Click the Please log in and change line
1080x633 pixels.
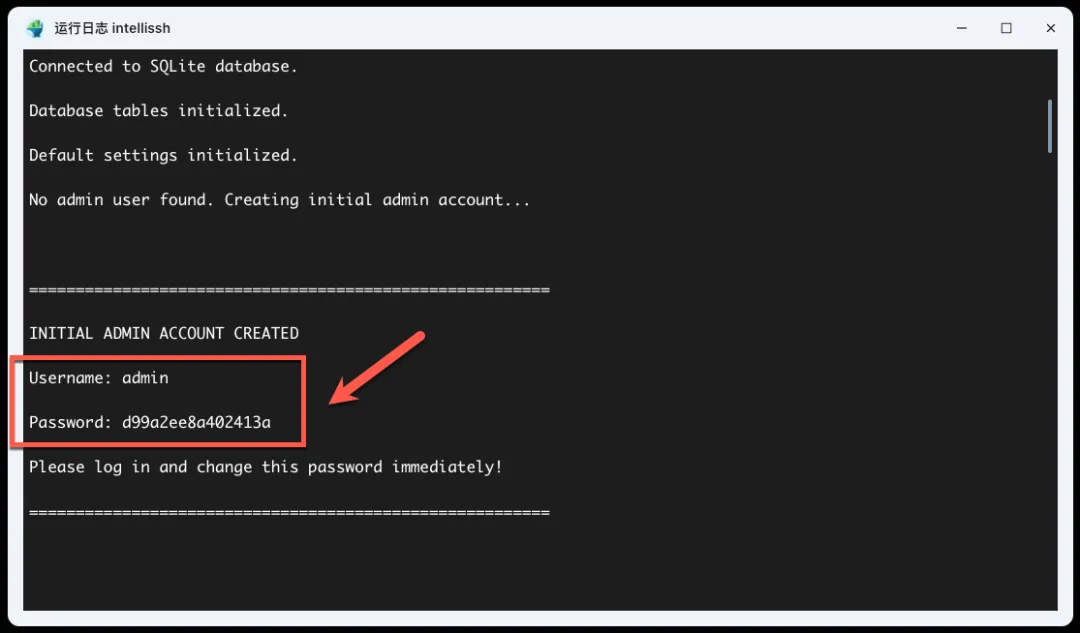pos(266,467)
